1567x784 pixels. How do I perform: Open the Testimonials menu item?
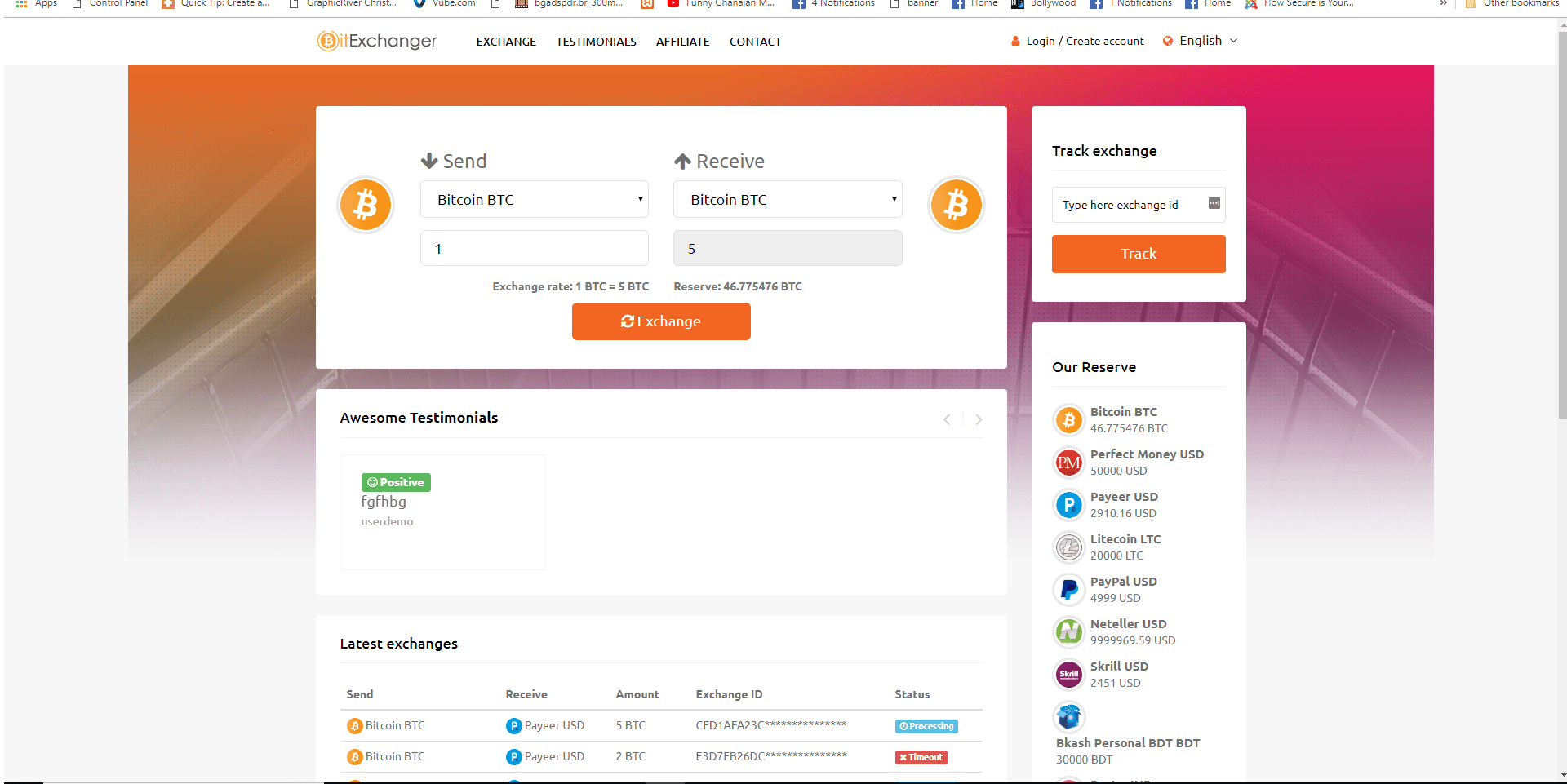point(596,42)
